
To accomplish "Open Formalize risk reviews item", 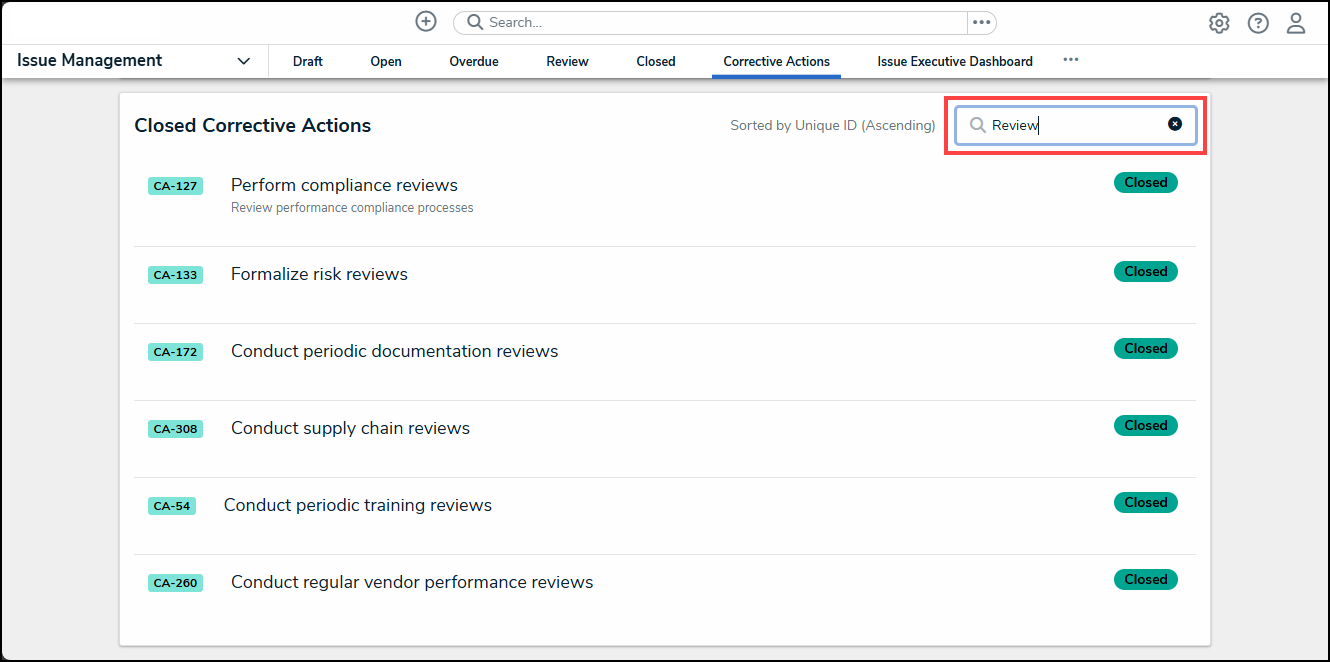I will pyautogui.click(x=319, y=274).
